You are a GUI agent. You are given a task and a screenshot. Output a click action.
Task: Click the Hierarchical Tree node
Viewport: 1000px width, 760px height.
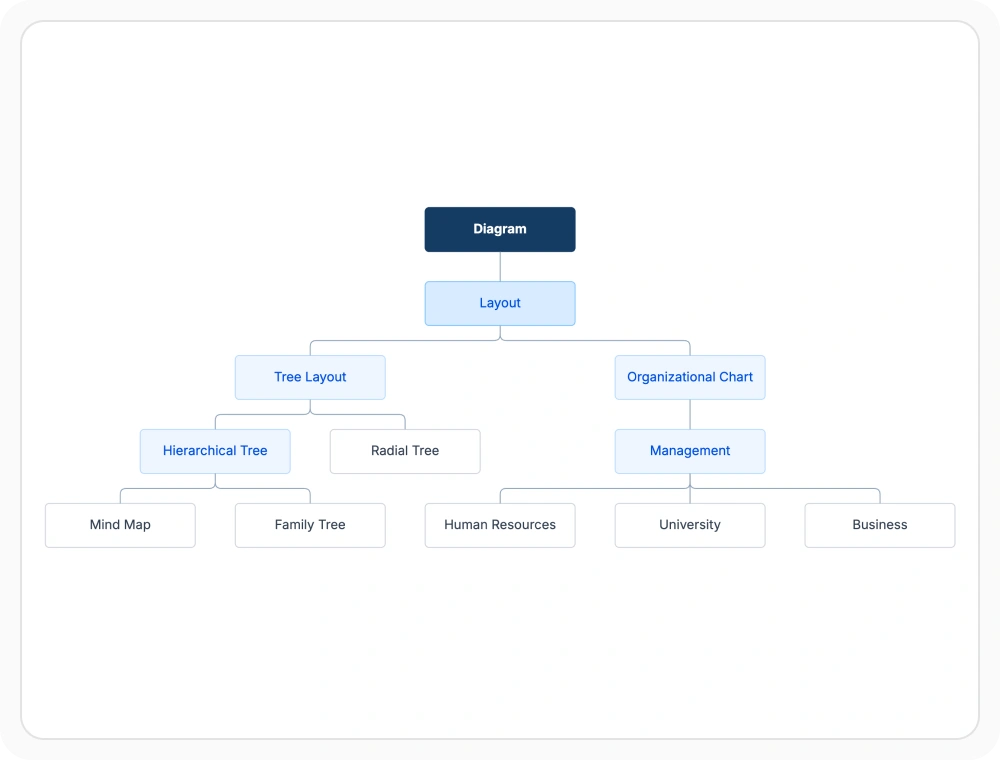click(x=215, y=451)
